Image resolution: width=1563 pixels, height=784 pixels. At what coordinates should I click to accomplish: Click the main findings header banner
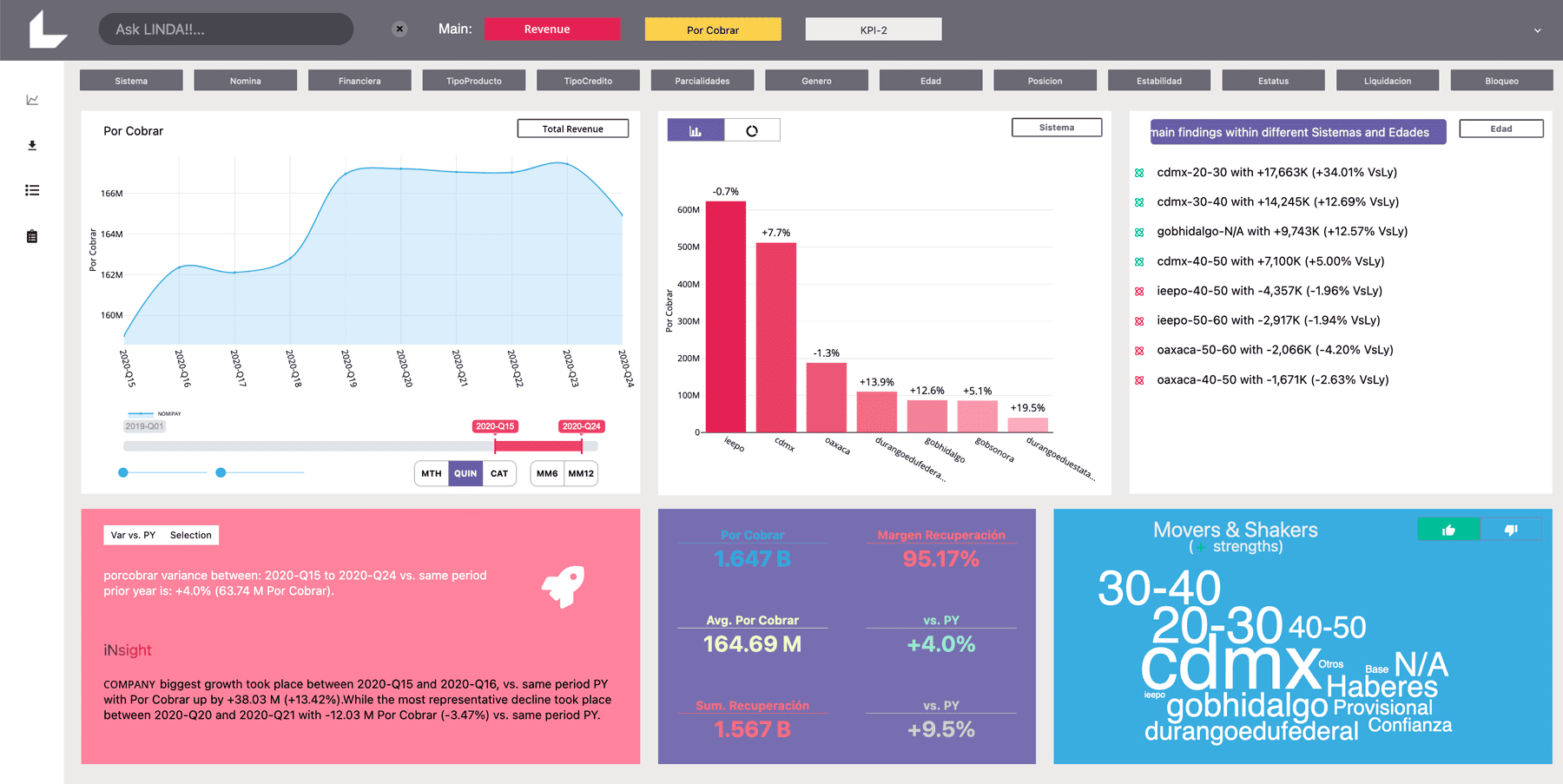pyautogui.click(x=1298, y=132)
